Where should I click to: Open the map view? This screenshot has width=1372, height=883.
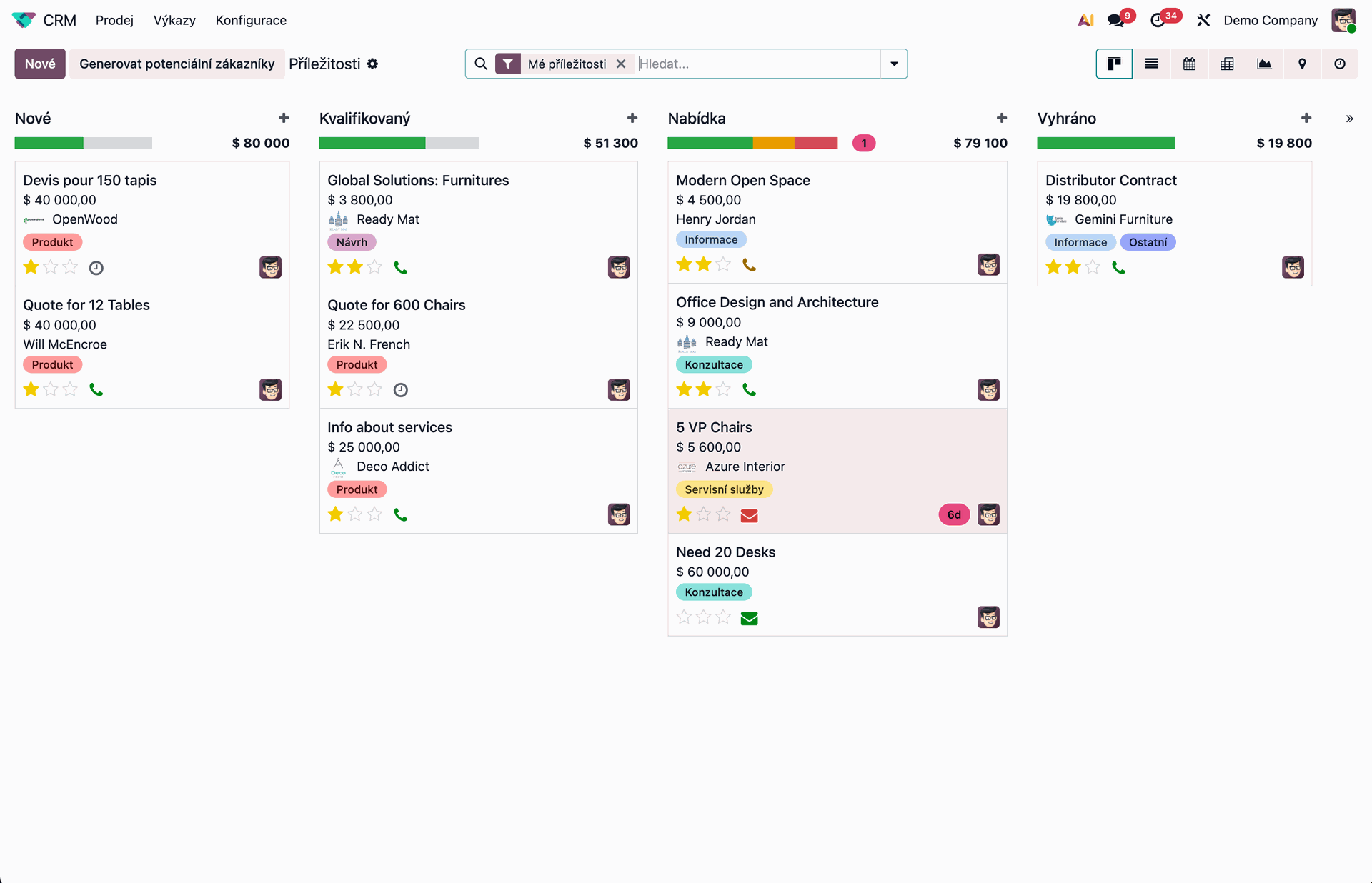coord(1302,64)
